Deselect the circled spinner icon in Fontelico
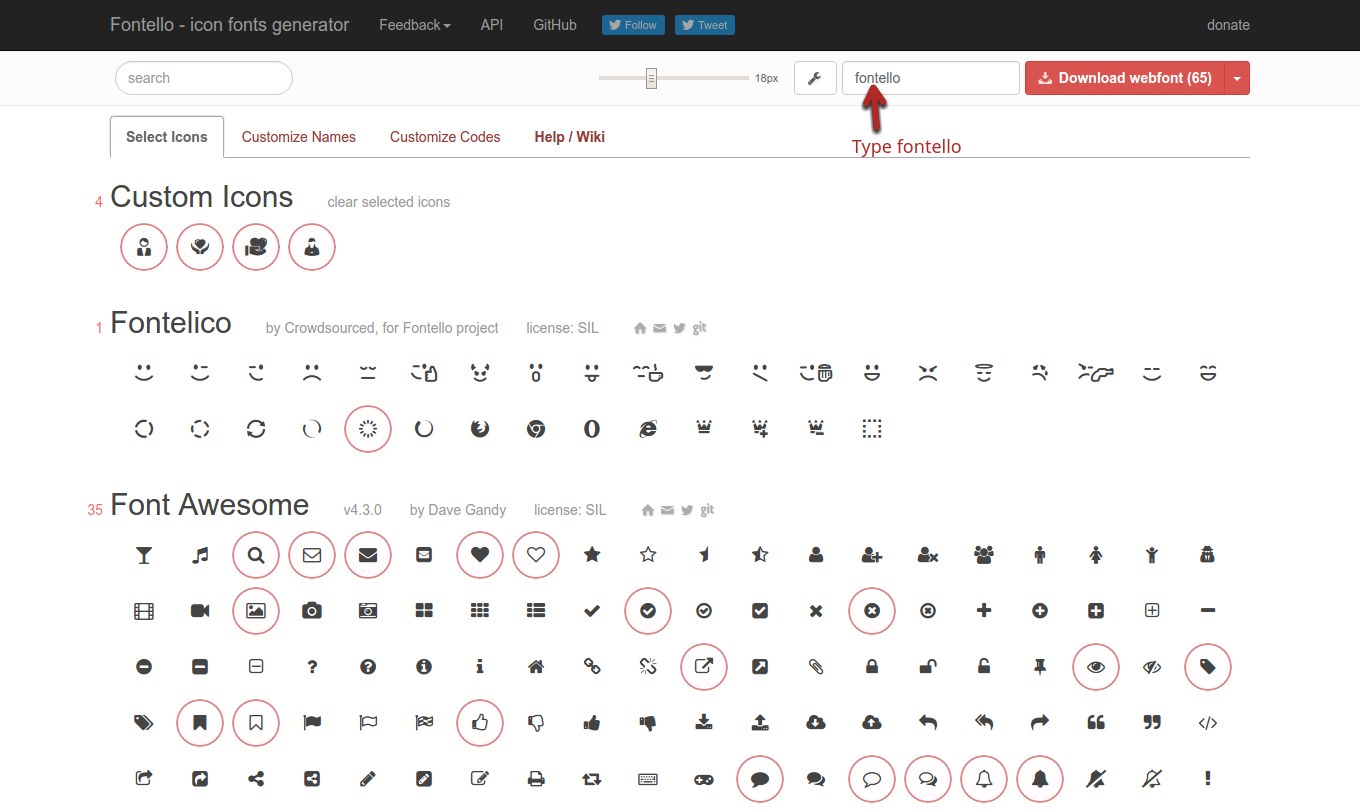This screenshot has height=810, width=1360. (367, 428)
